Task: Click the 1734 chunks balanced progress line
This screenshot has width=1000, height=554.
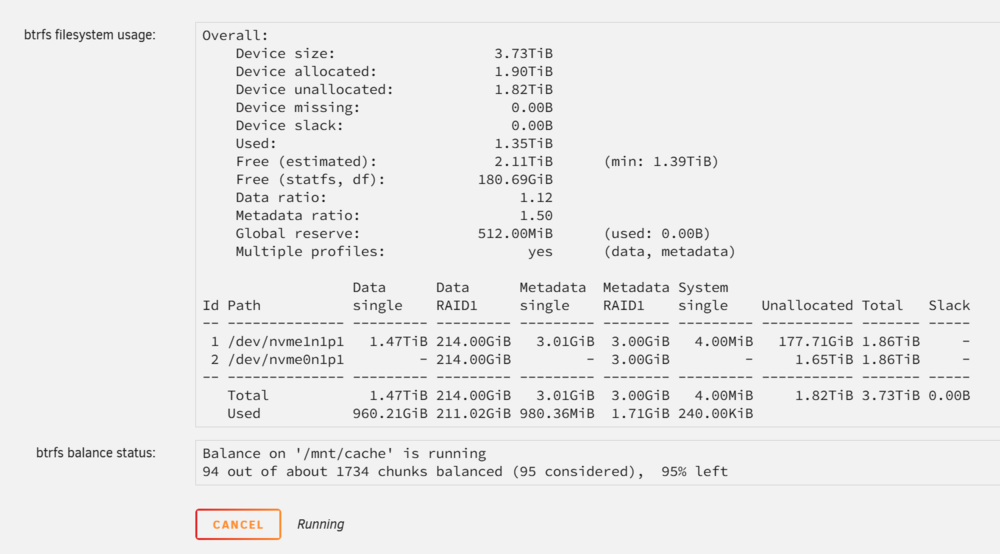Action: (465, 471)
